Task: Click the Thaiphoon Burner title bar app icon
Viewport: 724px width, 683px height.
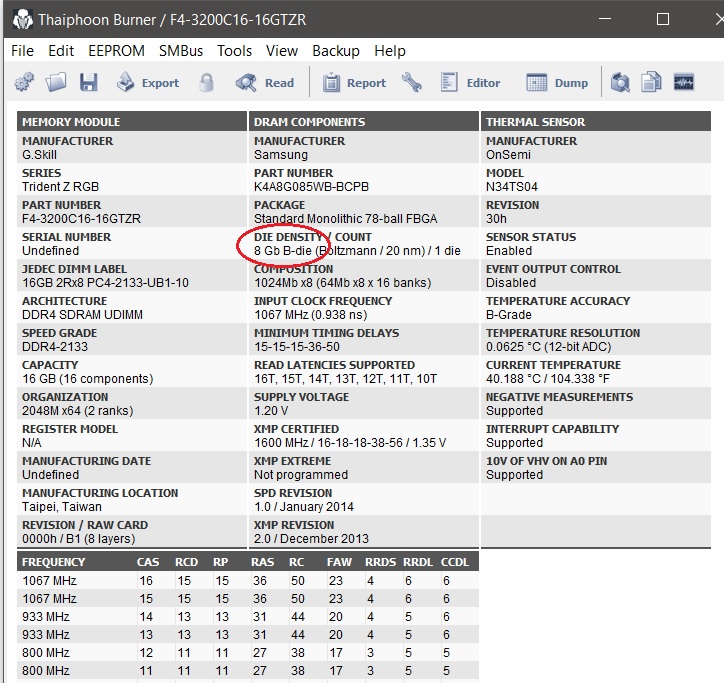Action: (x=23, y=20)
